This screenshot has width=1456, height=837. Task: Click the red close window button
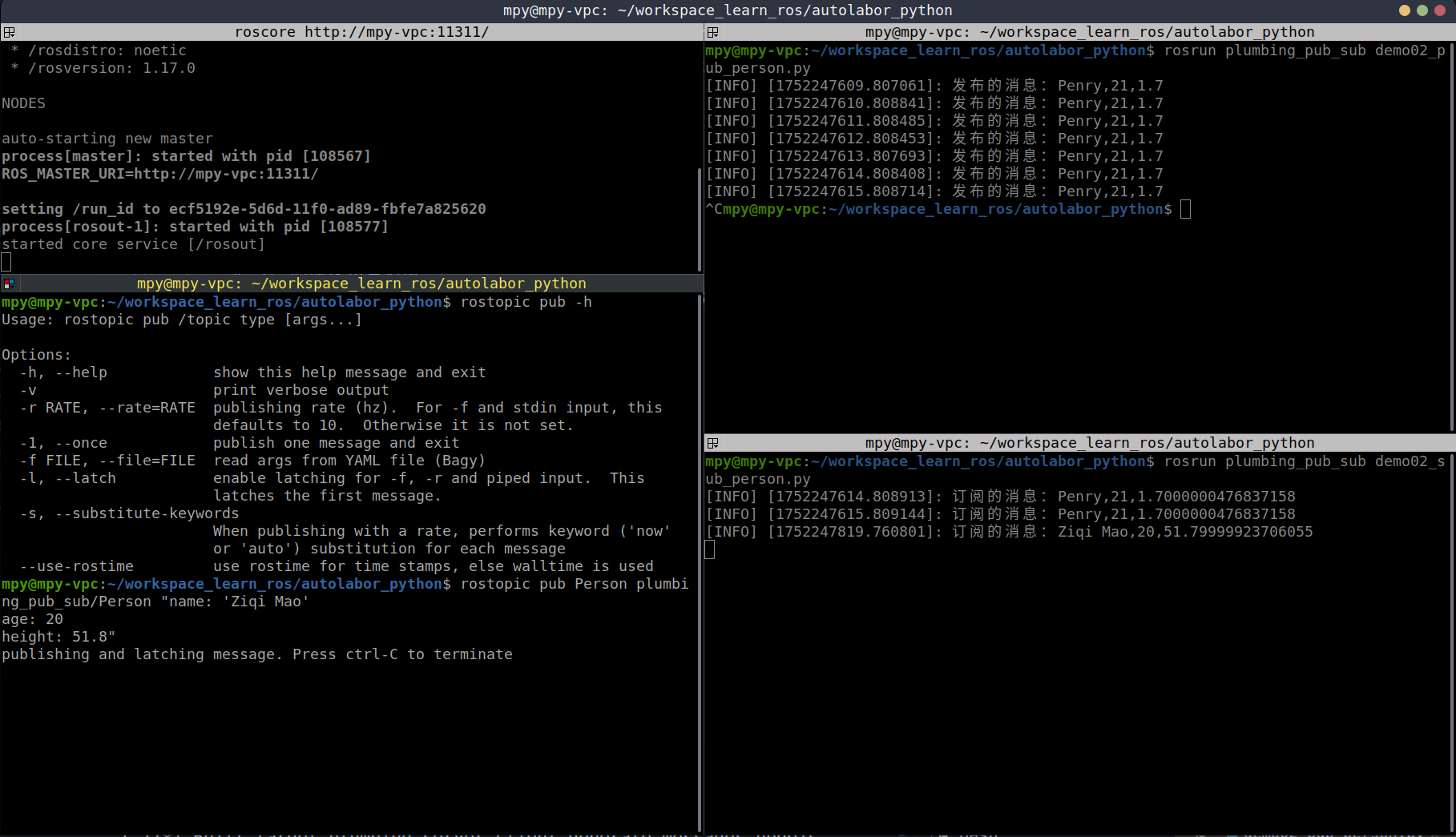point(1440,10)
